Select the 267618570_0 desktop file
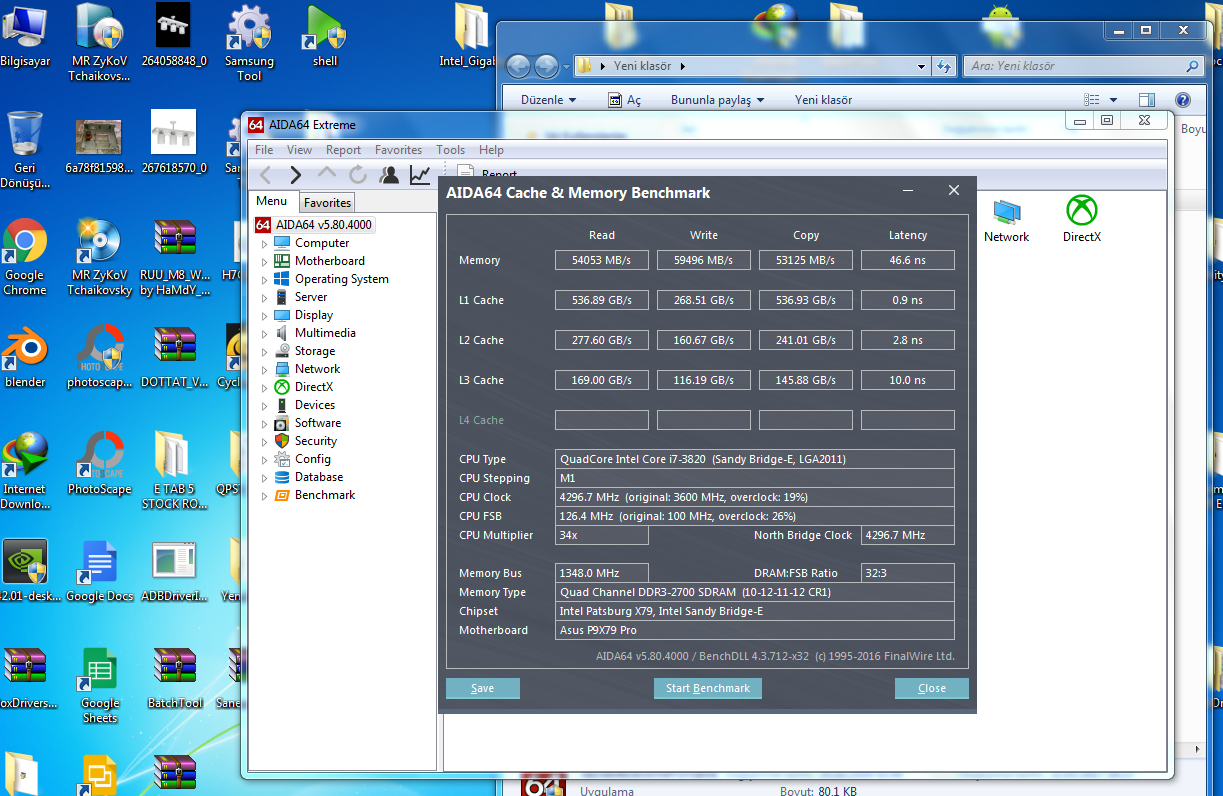Screen dimensions: 1223x796 pos(175,142)
